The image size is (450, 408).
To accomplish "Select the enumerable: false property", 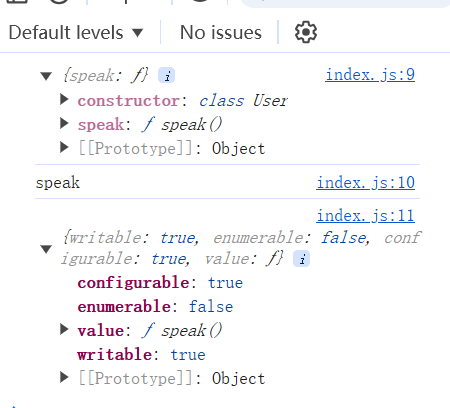I will [155, 306].
